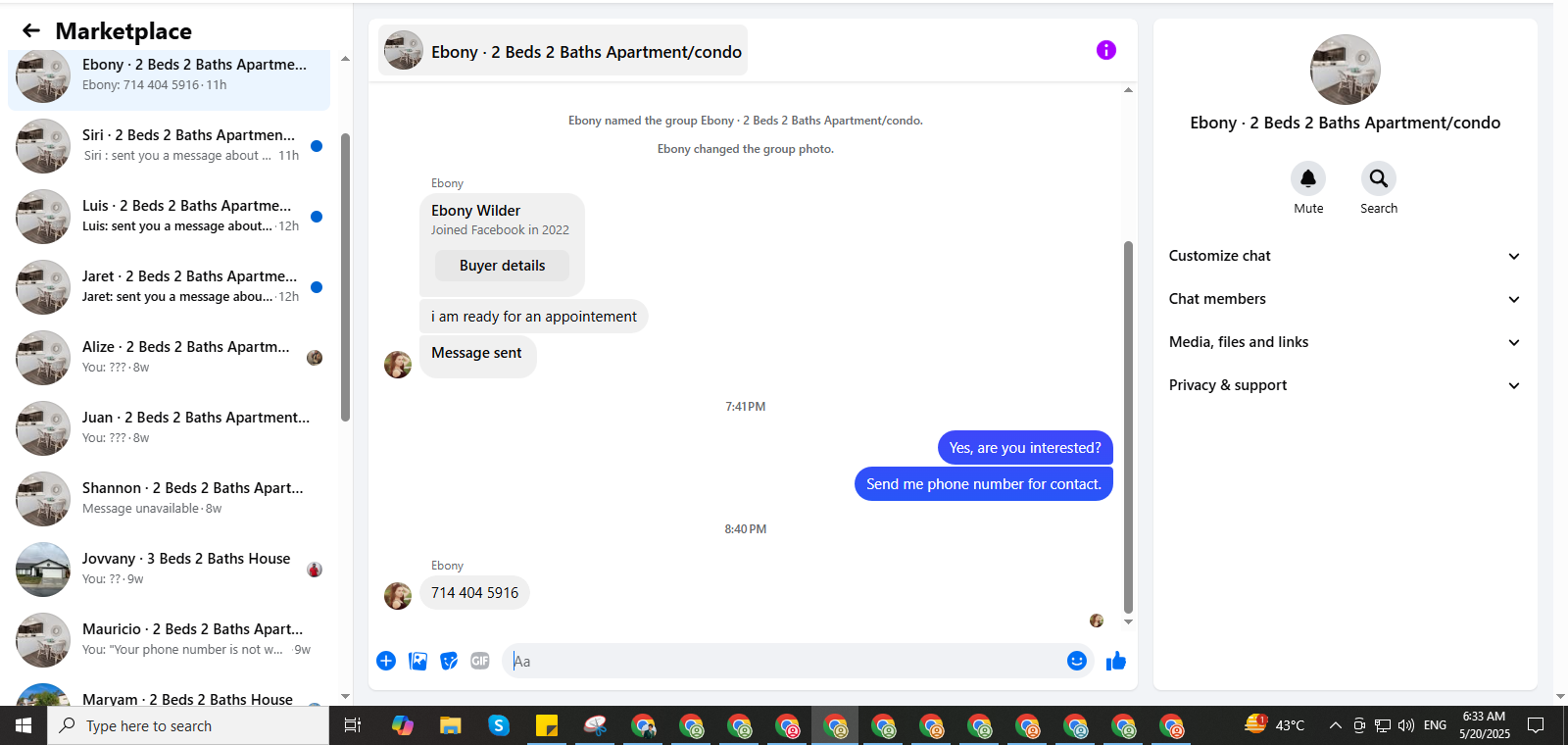Open Windows Start menu
The image size is (1568, 745).
pyautogui.click(x=24, y=725)
